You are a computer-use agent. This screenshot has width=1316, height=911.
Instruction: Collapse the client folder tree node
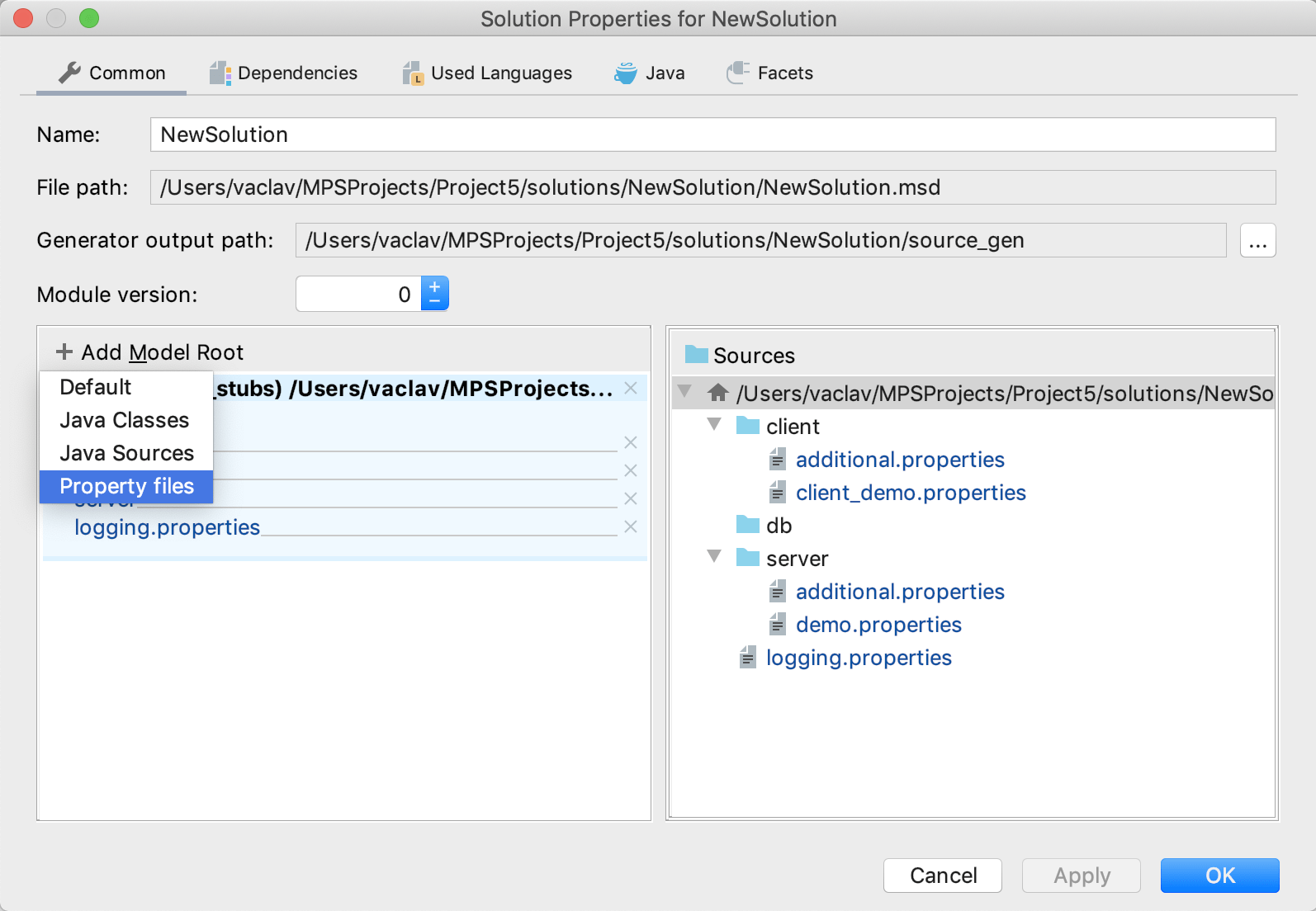[x=715, y=425]
